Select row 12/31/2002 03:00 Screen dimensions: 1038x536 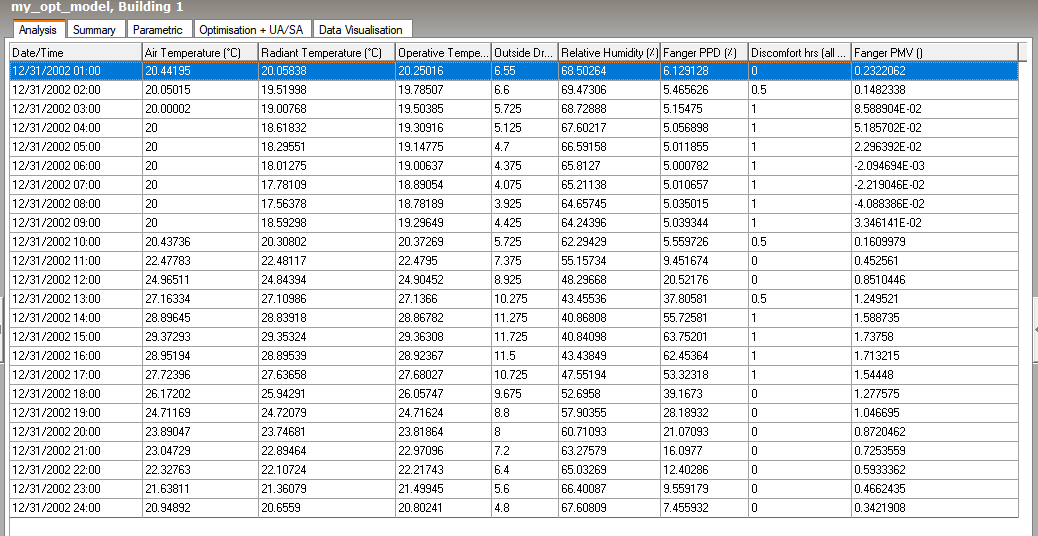514,109
